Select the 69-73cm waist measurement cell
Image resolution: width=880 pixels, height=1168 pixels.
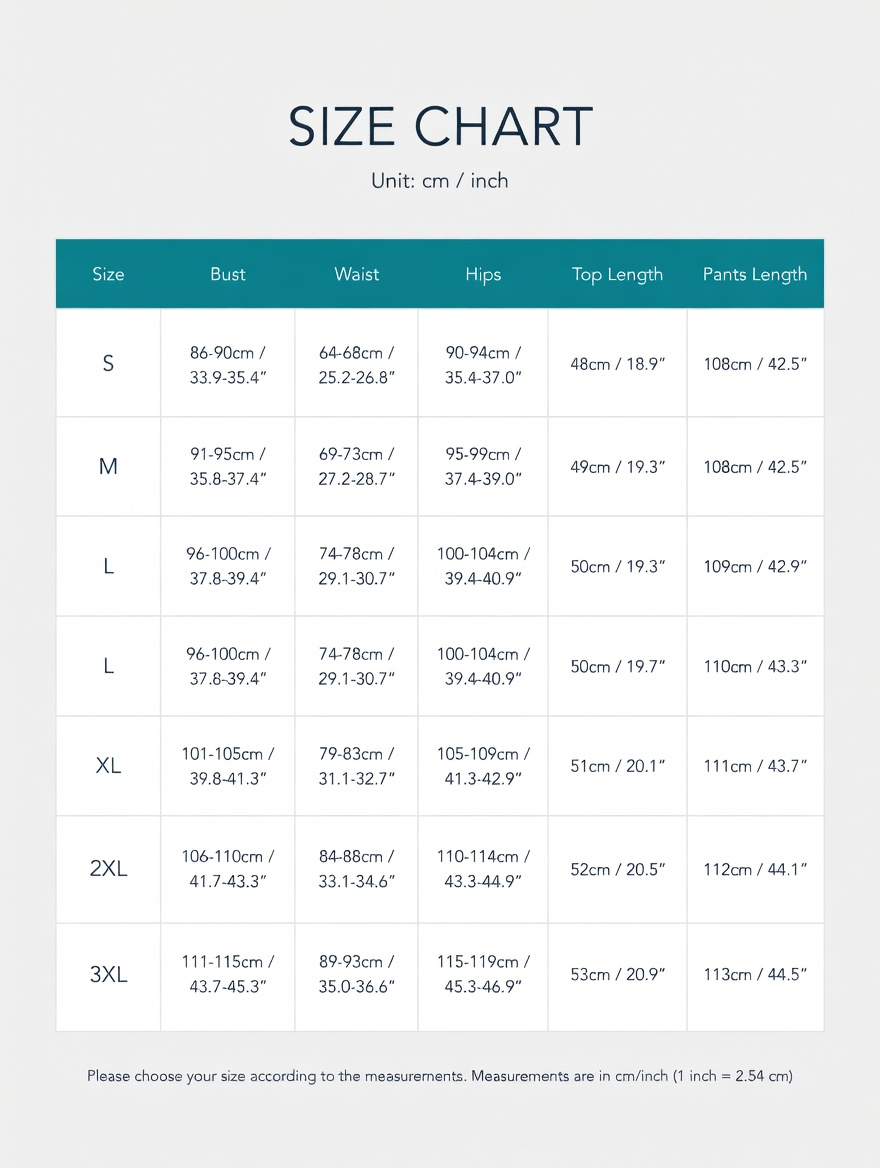357,467
